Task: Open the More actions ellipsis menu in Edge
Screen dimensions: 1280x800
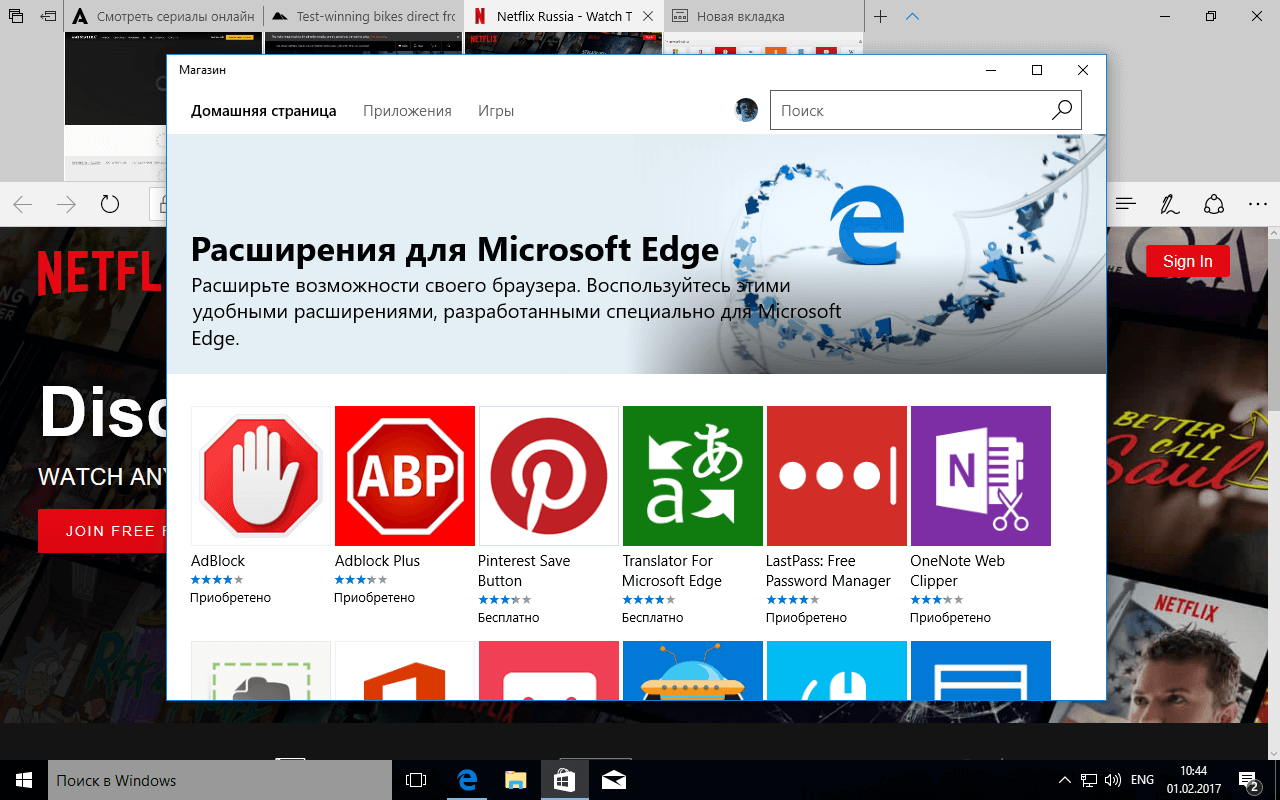Action: tap(1257, 204)
